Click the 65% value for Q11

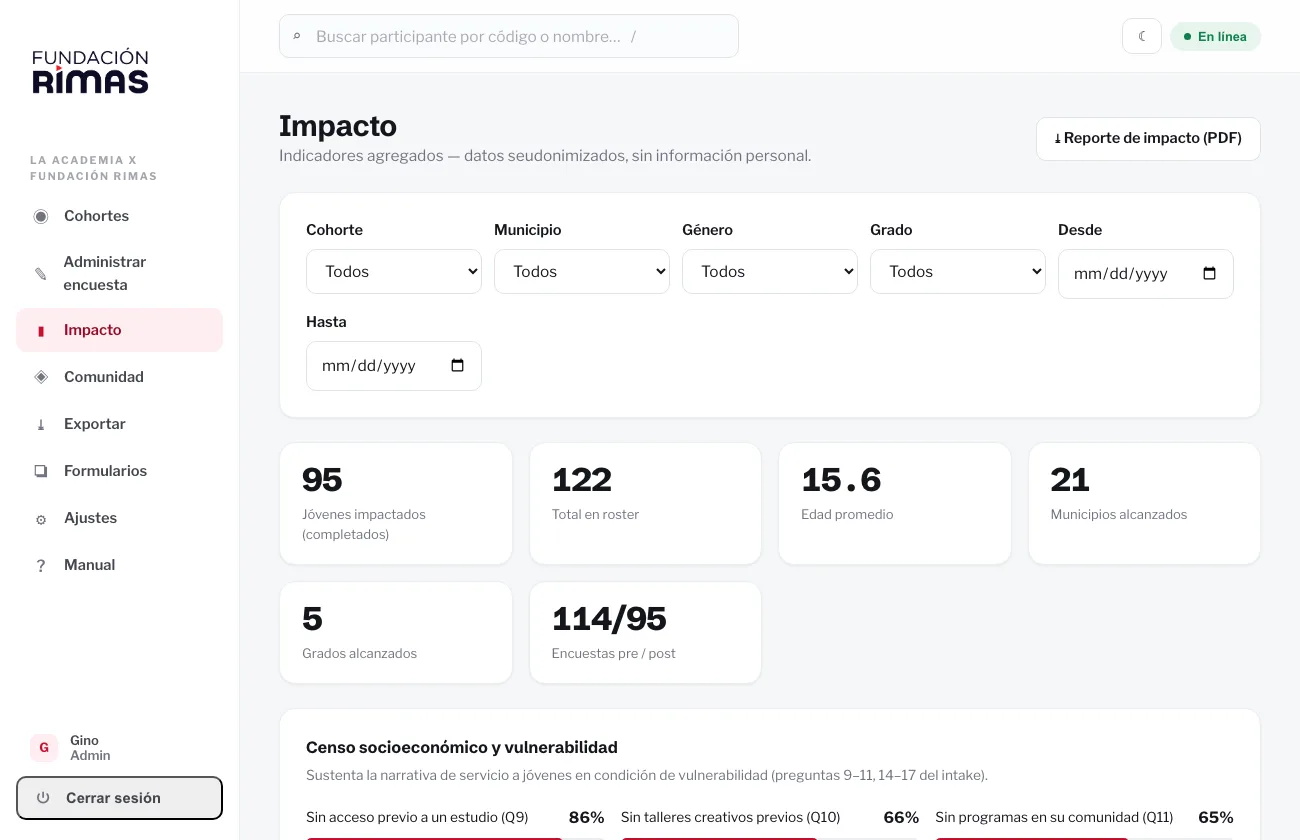pyautogui.click(x=1215, y=817)
